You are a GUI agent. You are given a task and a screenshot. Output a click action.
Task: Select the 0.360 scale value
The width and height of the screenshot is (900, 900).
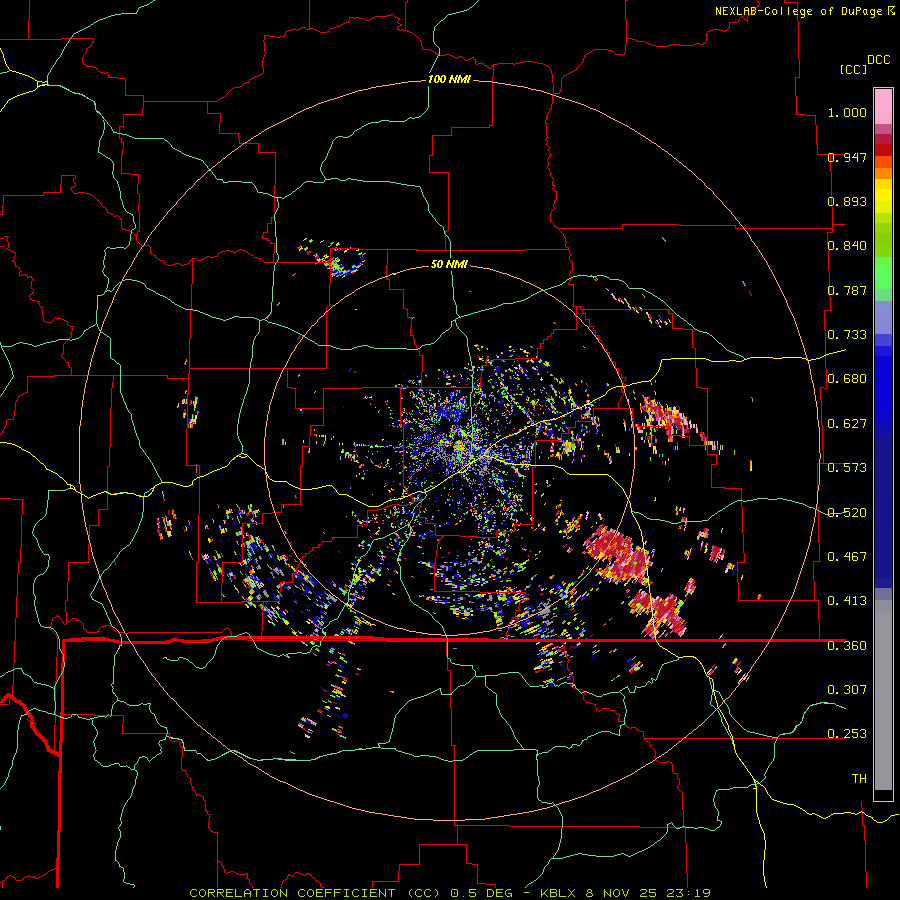847,646
